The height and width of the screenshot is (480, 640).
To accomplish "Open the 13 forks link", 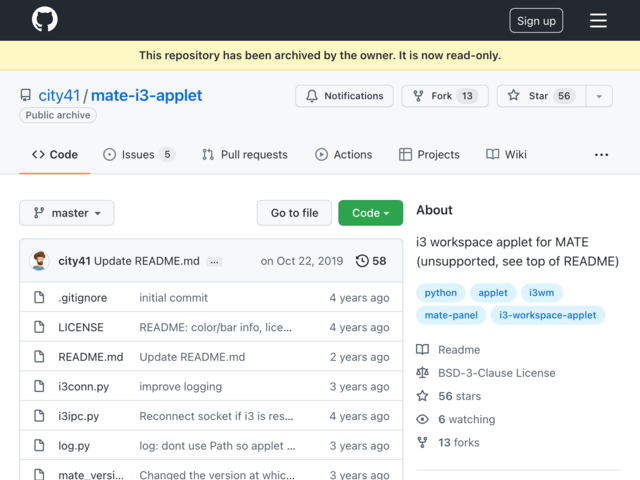I will [459, 442].
